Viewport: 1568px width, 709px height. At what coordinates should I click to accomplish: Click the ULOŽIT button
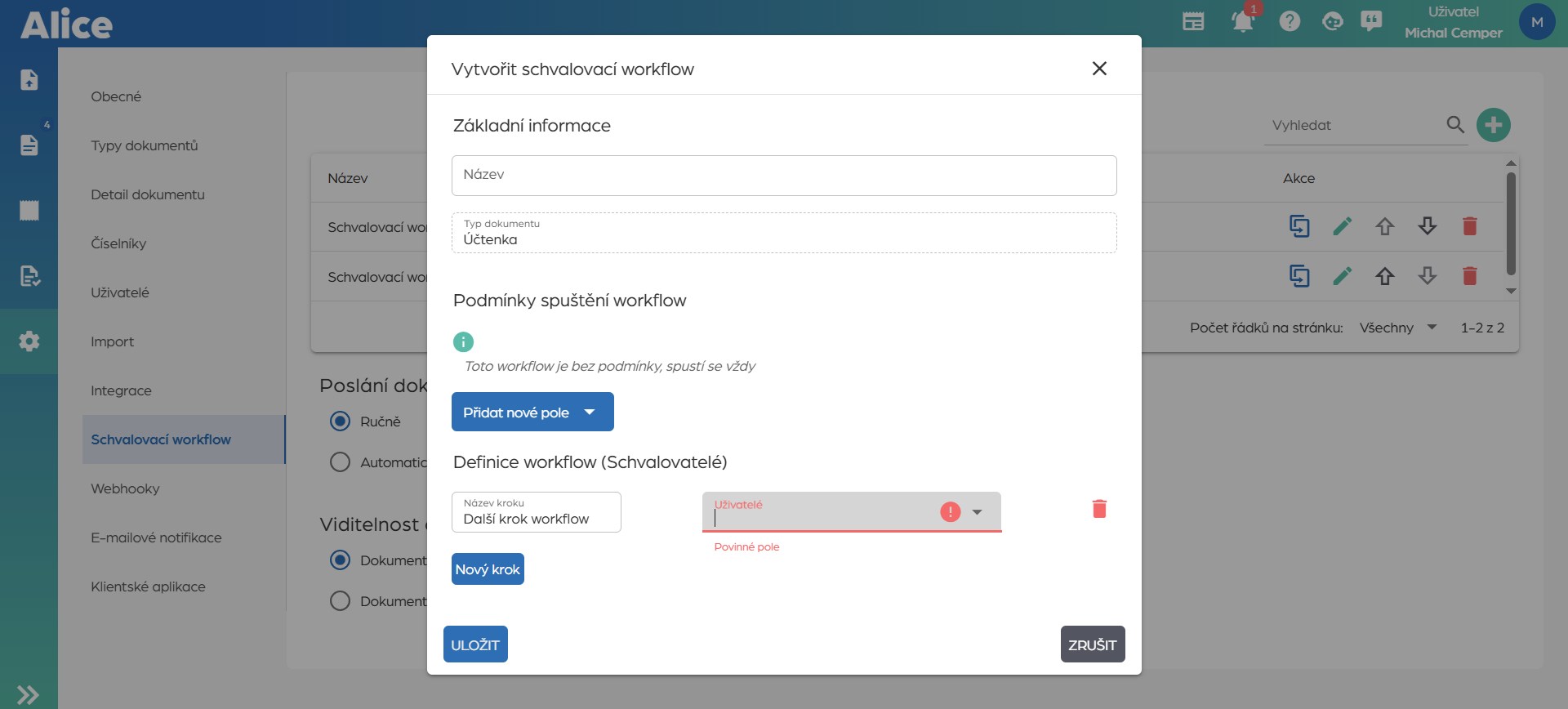[475, 644]
